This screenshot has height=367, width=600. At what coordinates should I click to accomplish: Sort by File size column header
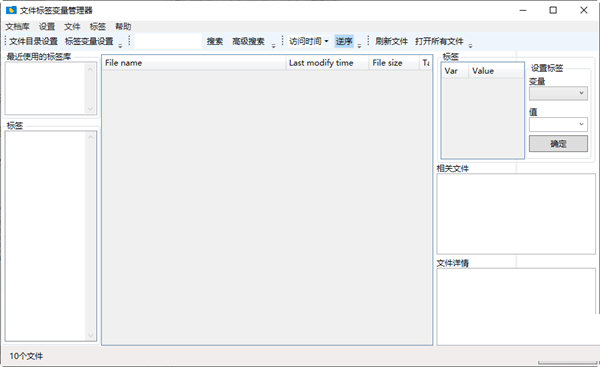pyautogui.click(x=394, y=63)
